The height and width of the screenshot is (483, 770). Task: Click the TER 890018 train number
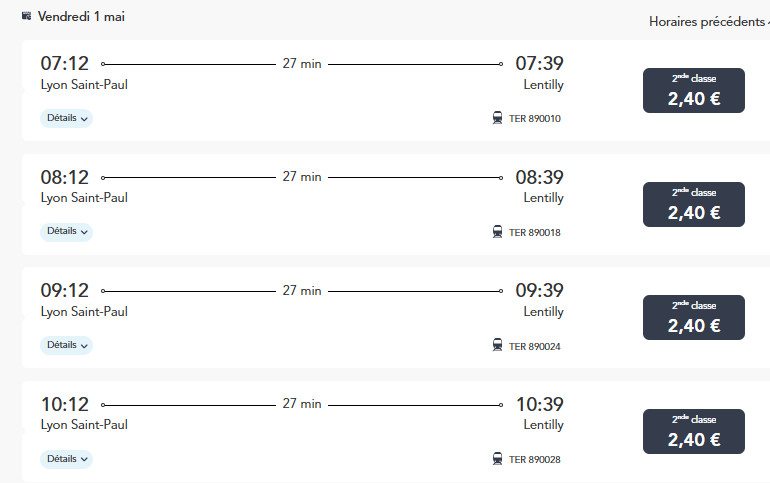tap(535, 233)
